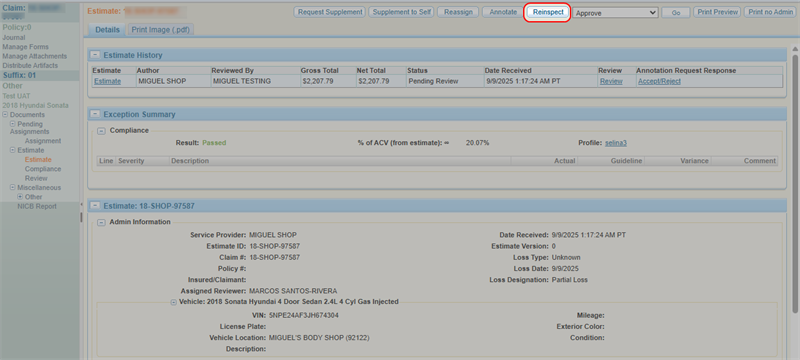Collapse the Documents tree node
800x360 pixels.
[x=5, y=115]
